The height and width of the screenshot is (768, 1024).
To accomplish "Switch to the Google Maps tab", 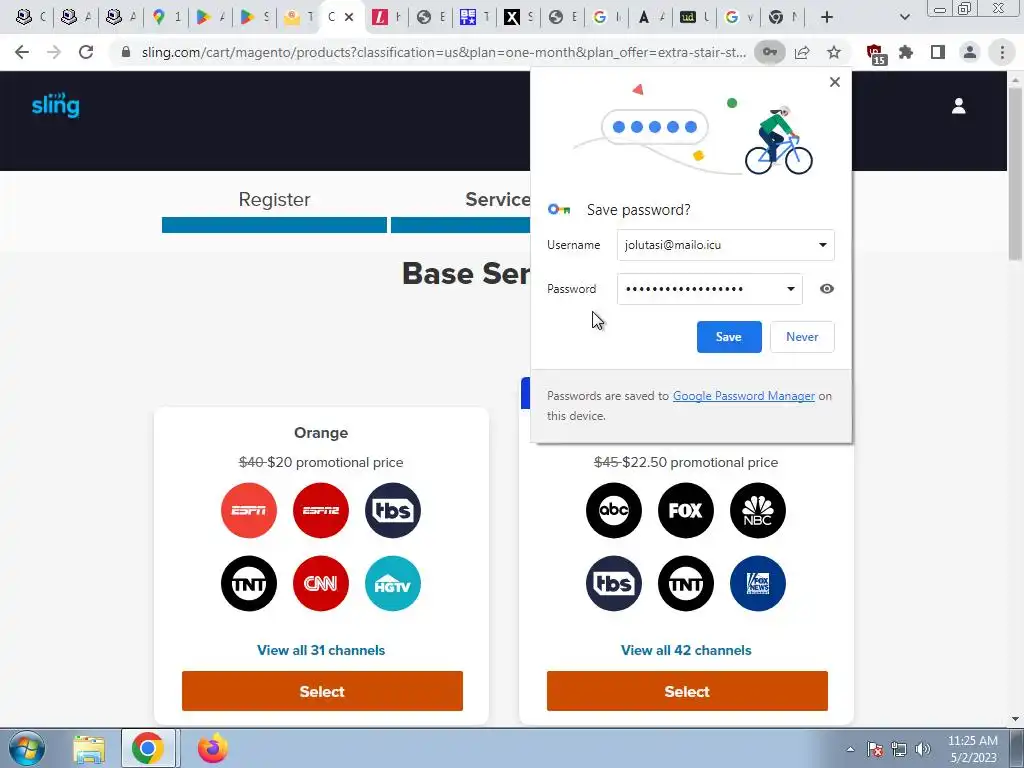I will tap(166, 18).
